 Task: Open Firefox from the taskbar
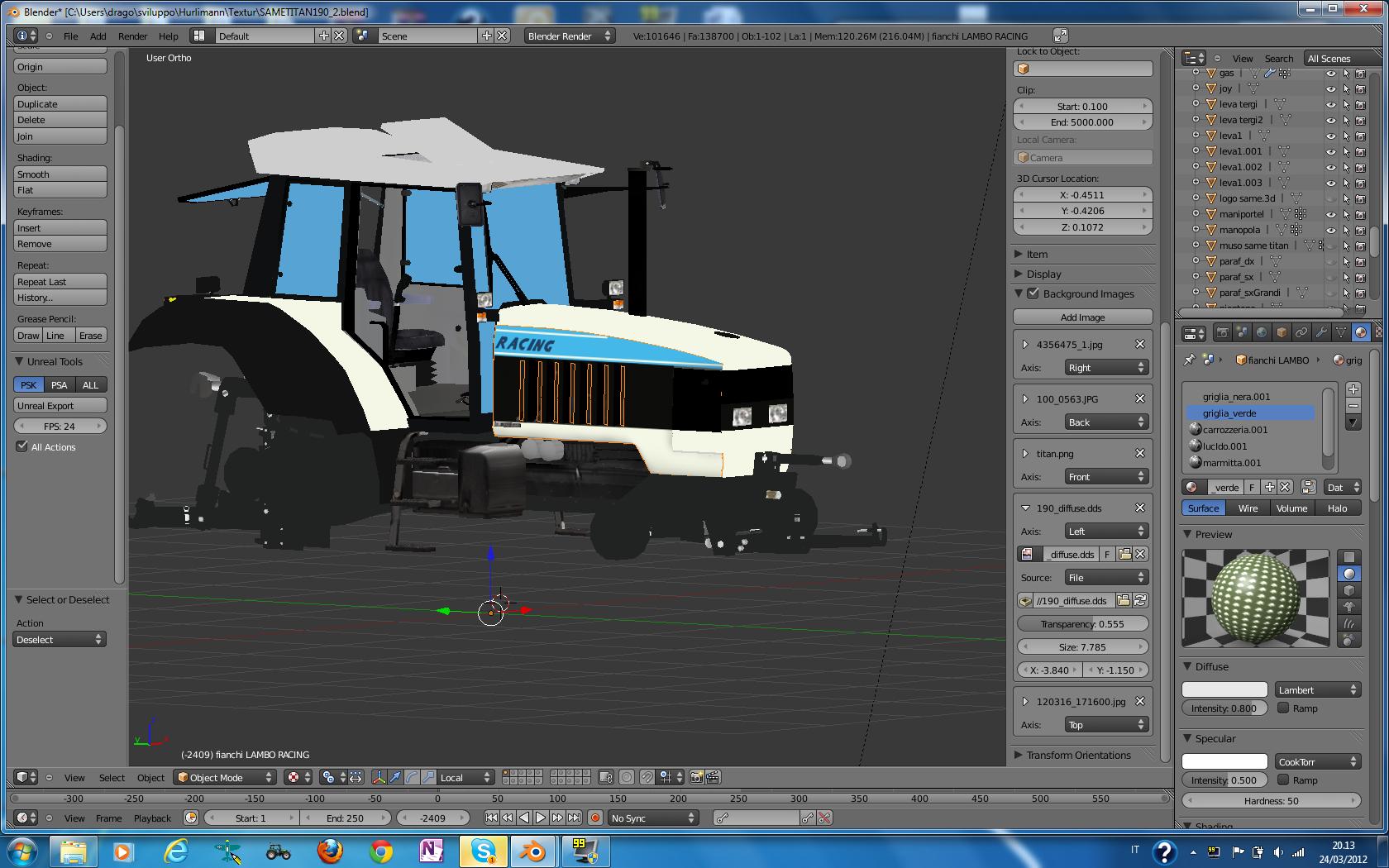[330, 851]
